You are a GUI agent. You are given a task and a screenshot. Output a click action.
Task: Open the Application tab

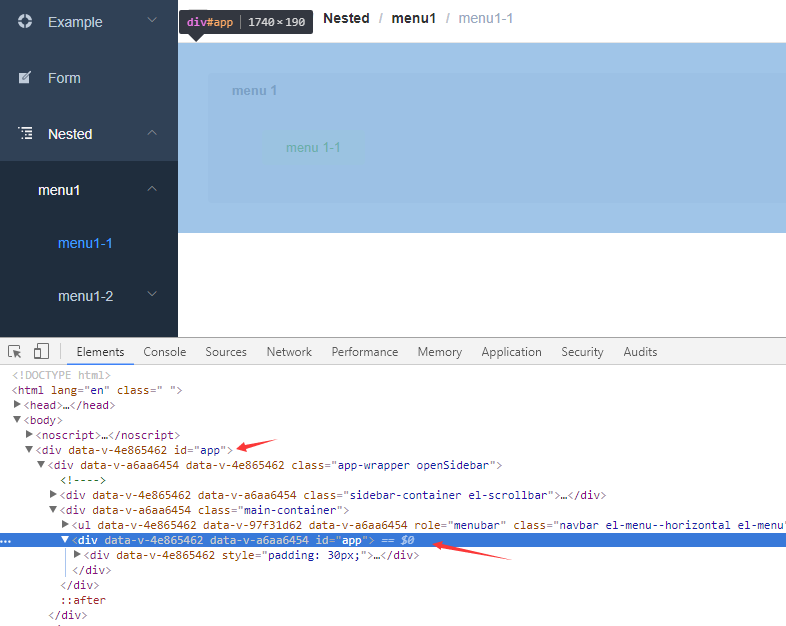[511, 352]
